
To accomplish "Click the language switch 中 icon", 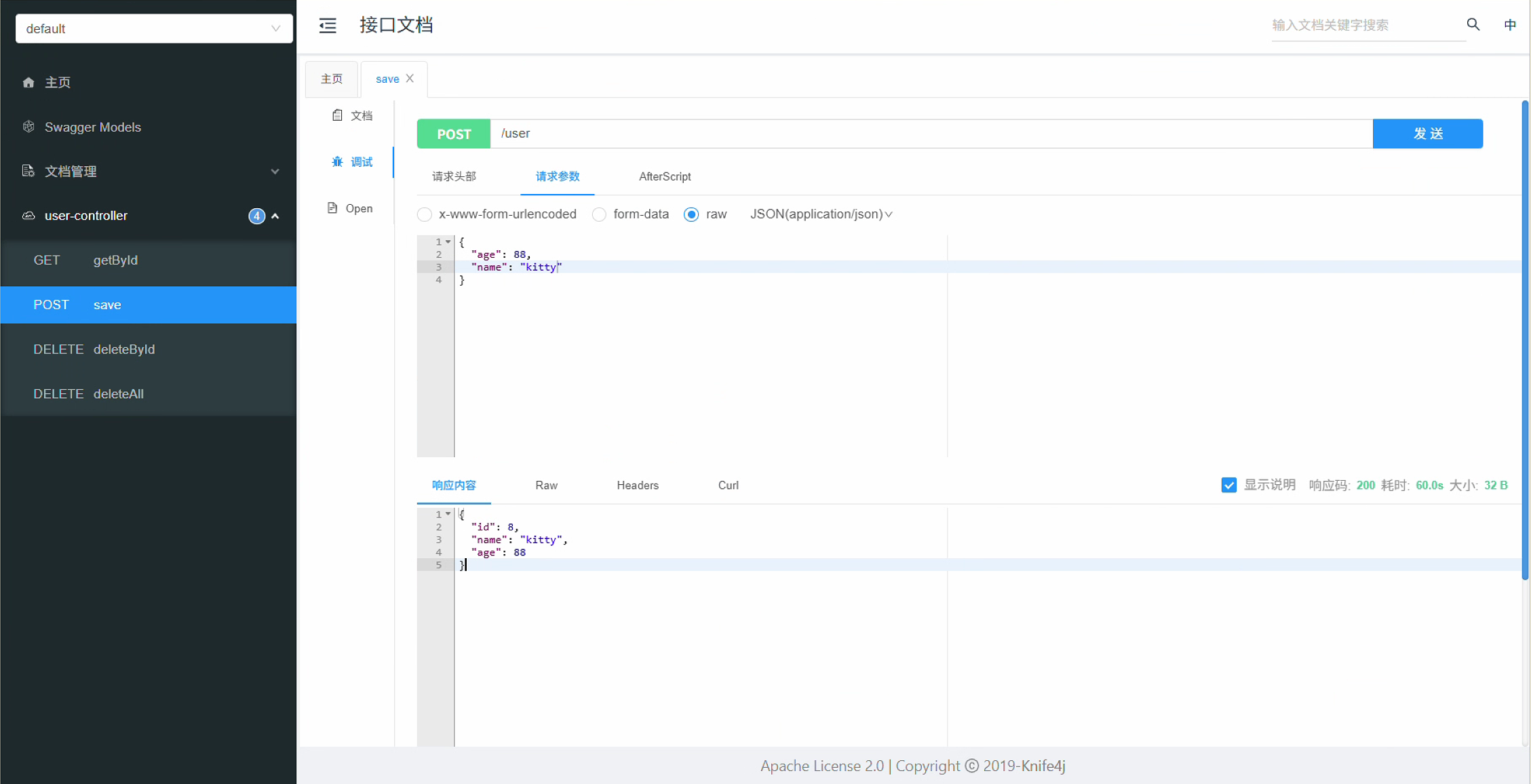I will pos(1510,24).
